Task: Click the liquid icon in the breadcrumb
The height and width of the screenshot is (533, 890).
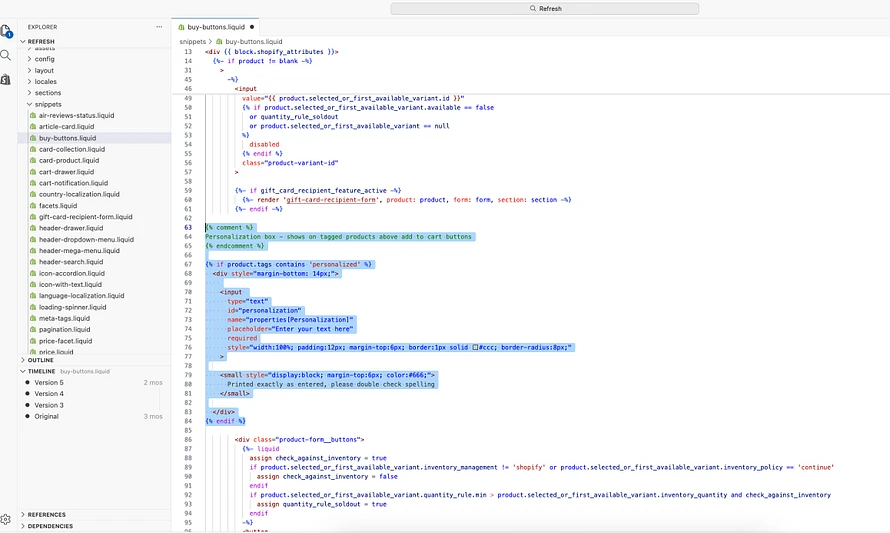Action: click(x=219, y=41)
